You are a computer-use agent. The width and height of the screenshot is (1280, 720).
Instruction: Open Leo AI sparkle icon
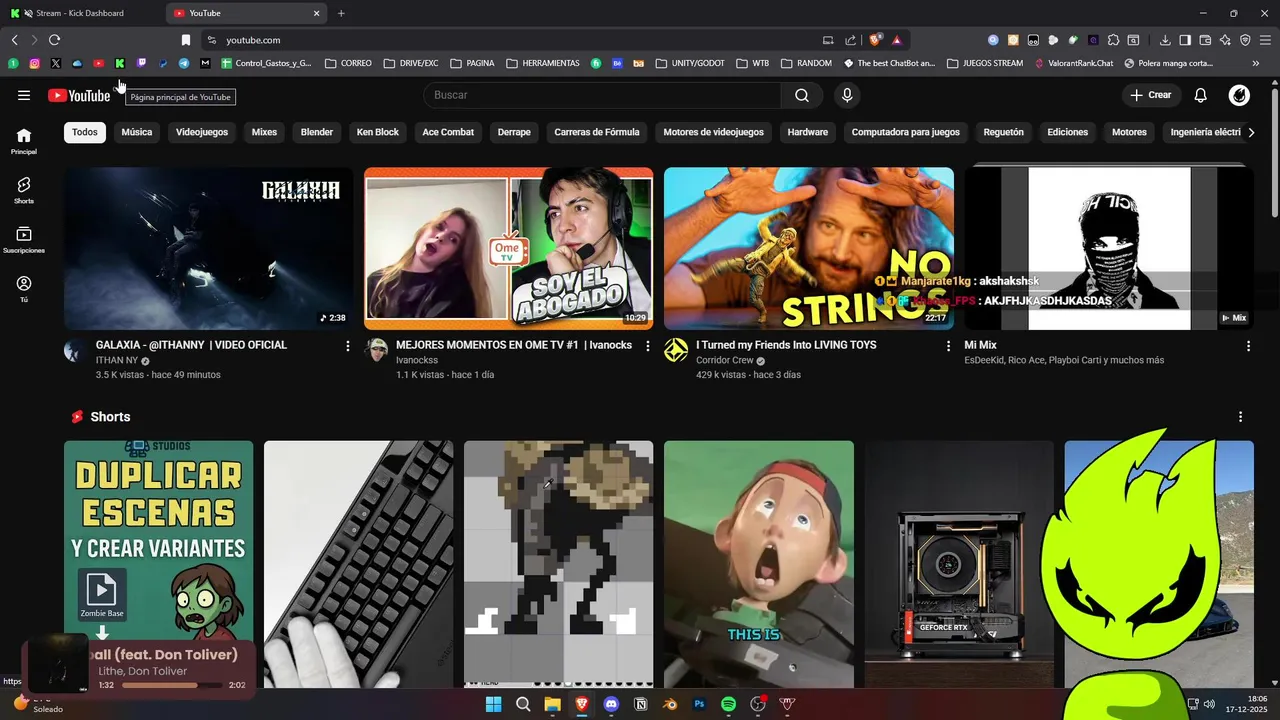pos(1225,40)
